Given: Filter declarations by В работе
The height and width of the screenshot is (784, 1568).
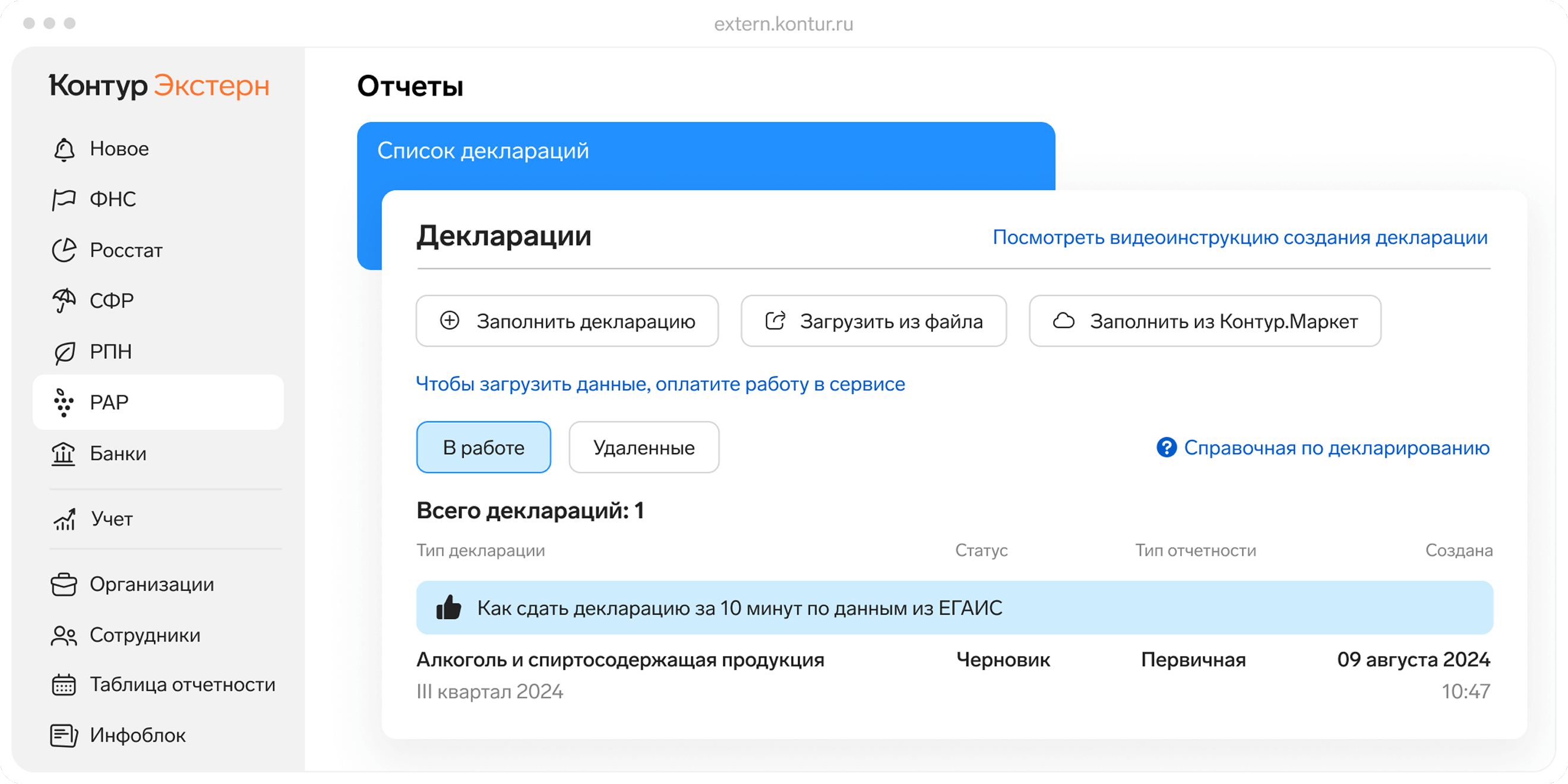Looking at the screenshot, I should pyautogui.click(x=483, y=447).
